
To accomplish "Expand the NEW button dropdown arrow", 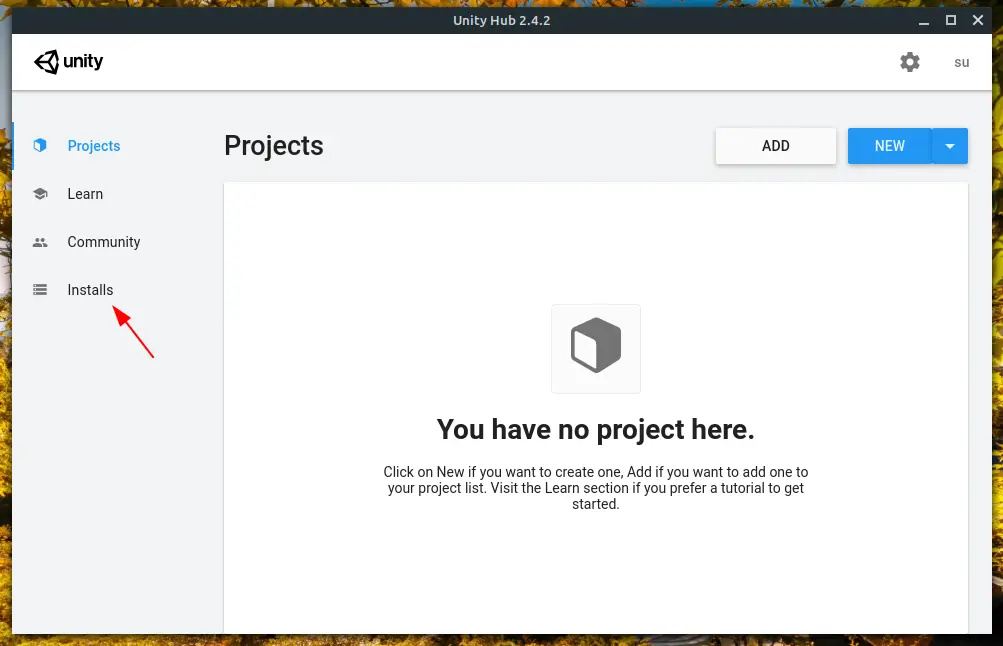I will coord(950,146).
